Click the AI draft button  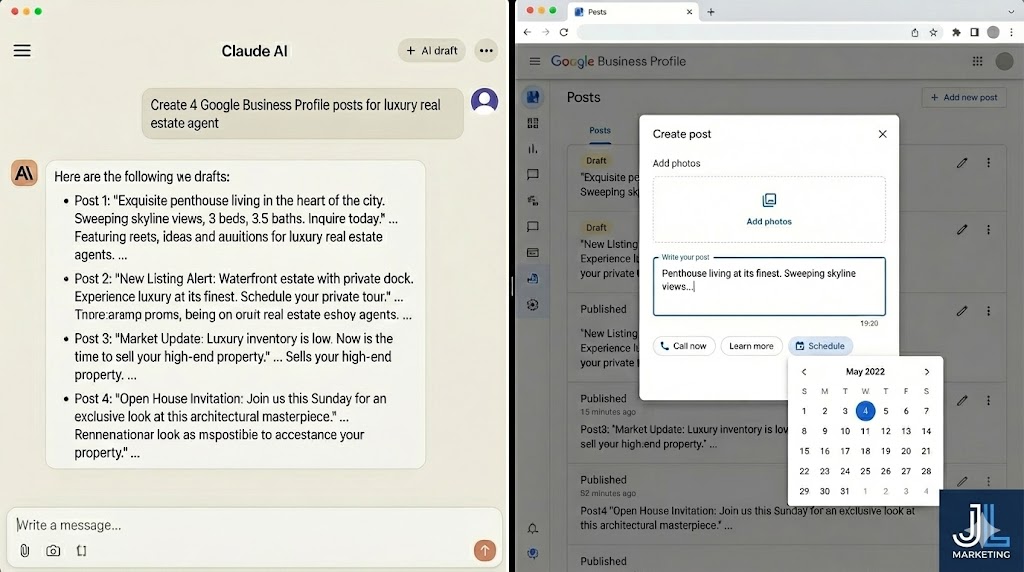[x=432, y=51]
